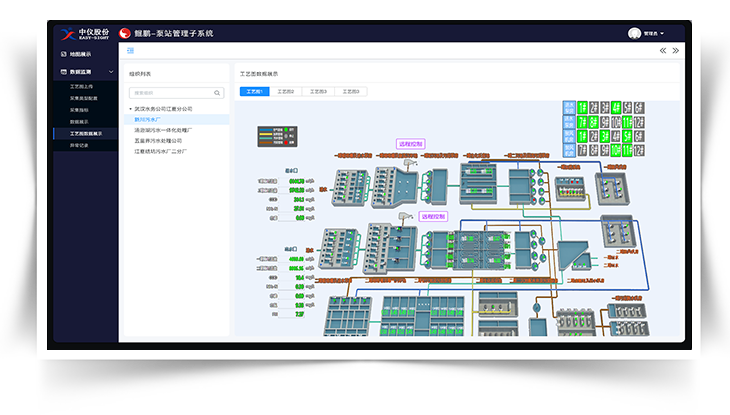Click the user avatar icon at top right
This screenshot has width=730, height=415.
(634, 33)
